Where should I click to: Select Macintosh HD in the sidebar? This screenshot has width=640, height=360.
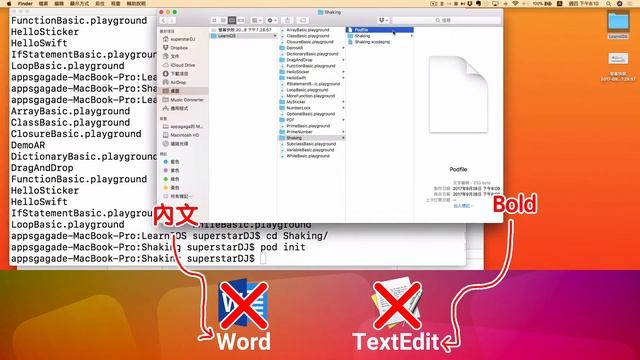181,135
